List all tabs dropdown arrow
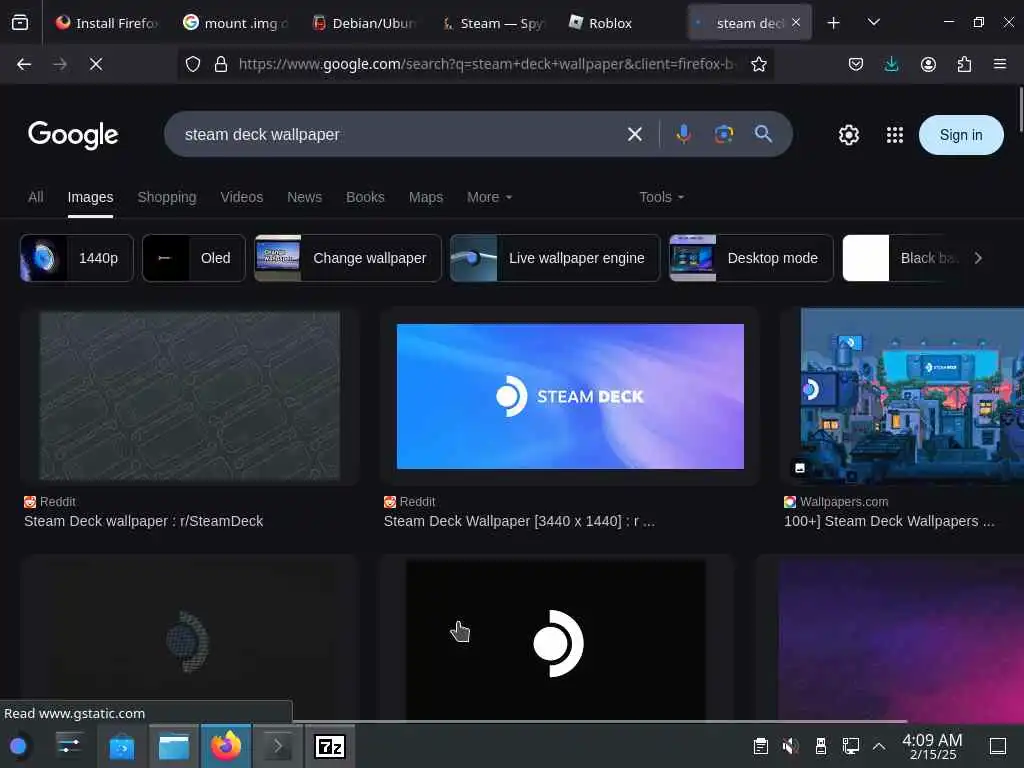 pos(873,23)
